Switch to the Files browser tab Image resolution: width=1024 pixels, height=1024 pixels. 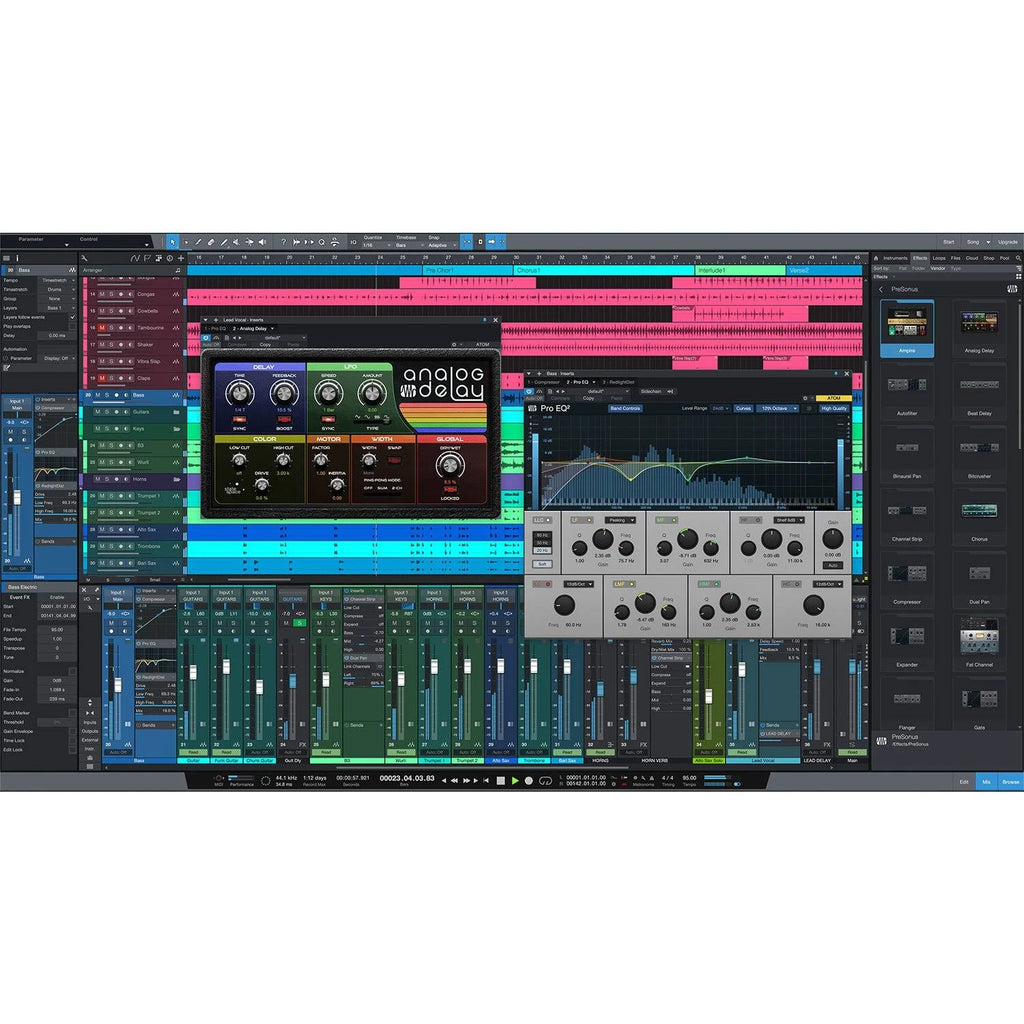955,258
